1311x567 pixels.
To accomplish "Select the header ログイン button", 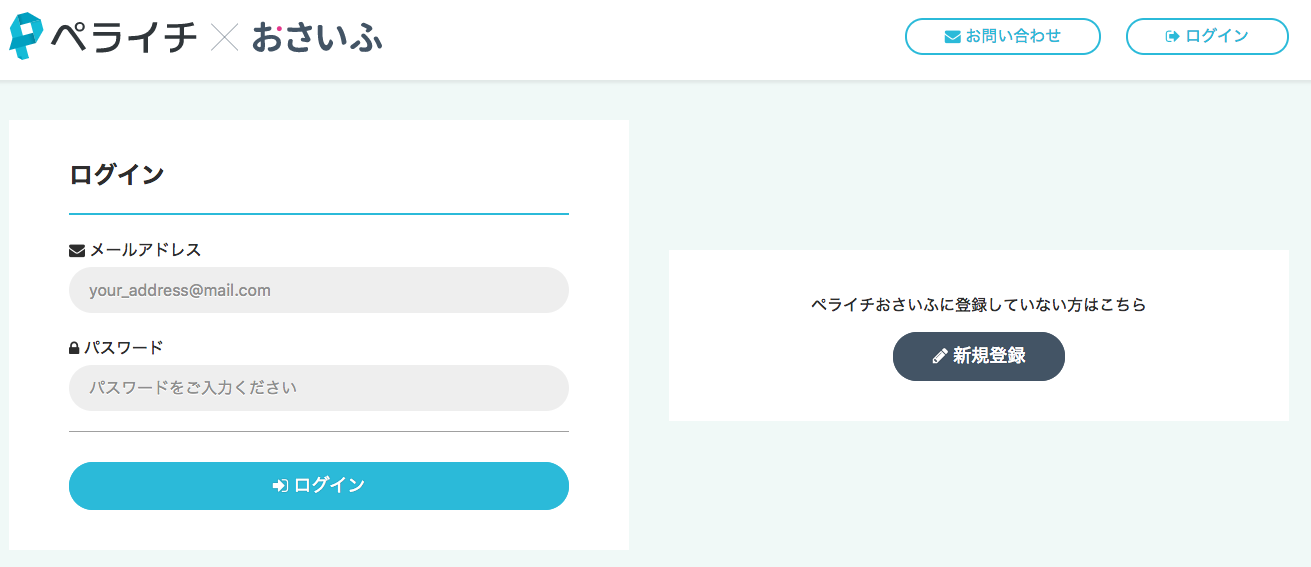I will 1207,36.
